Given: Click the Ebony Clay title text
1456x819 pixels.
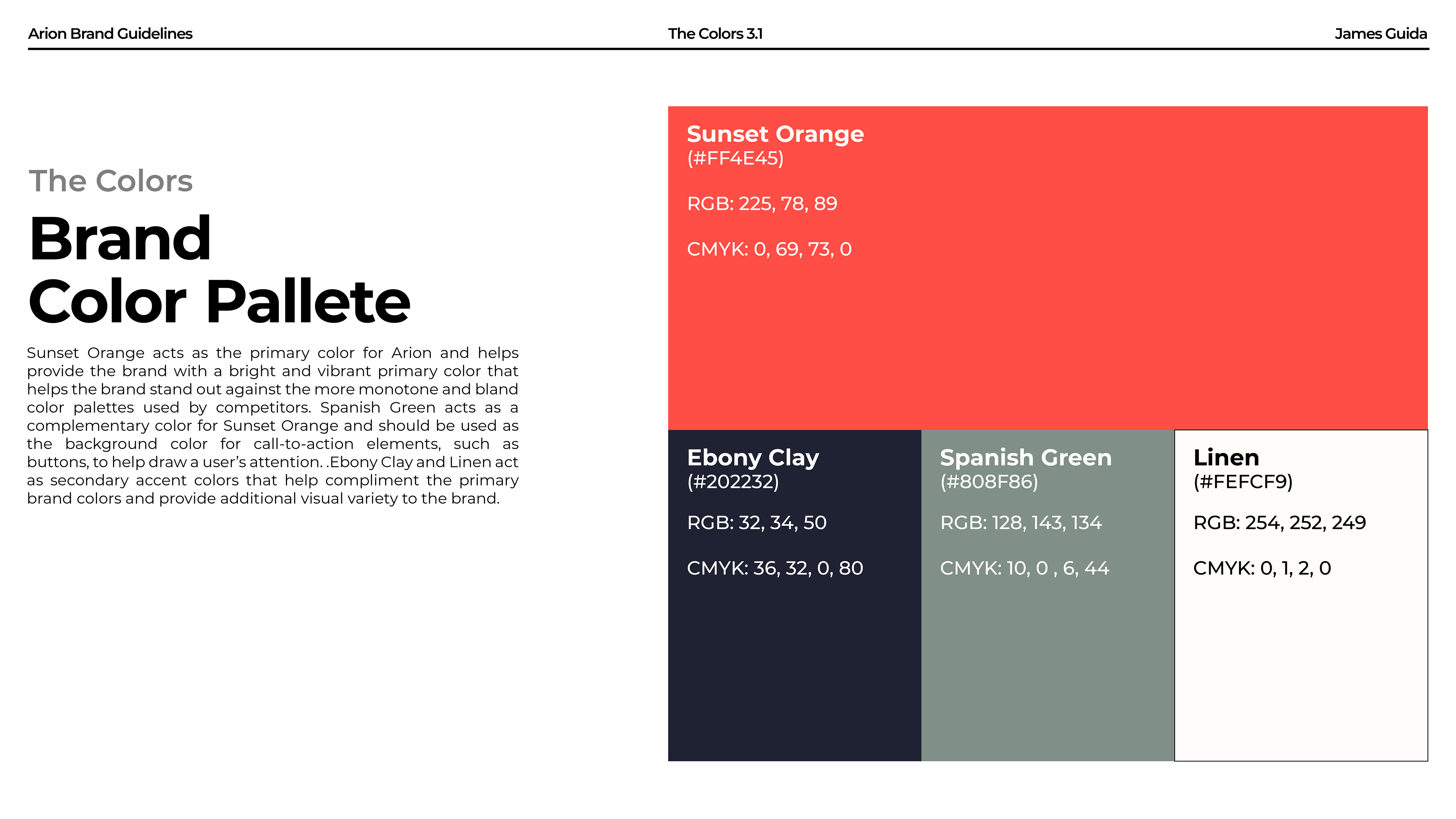Looking at the screenshot, I should [752, 458].
